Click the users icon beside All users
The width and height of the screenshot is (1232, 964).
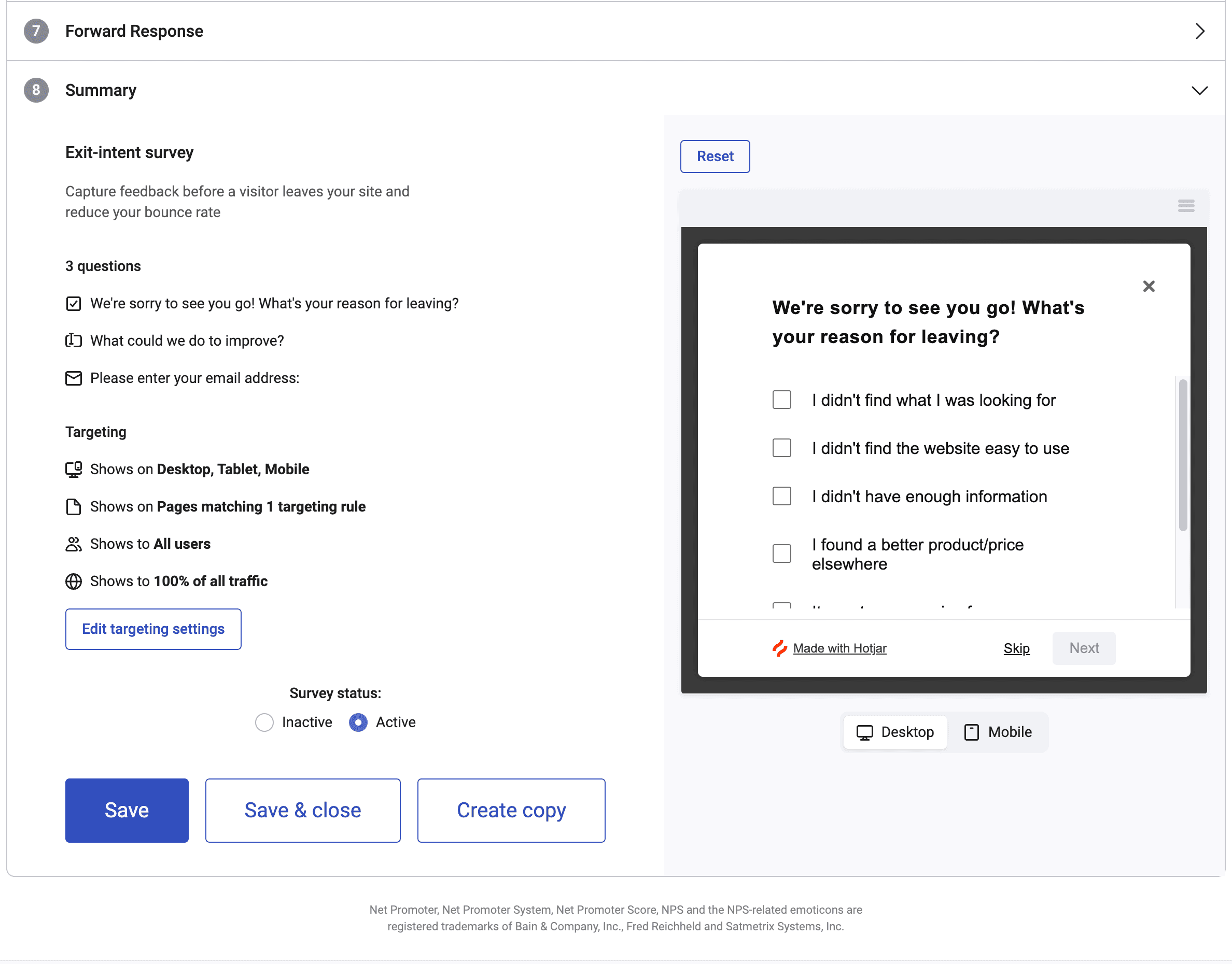[74, 544]
